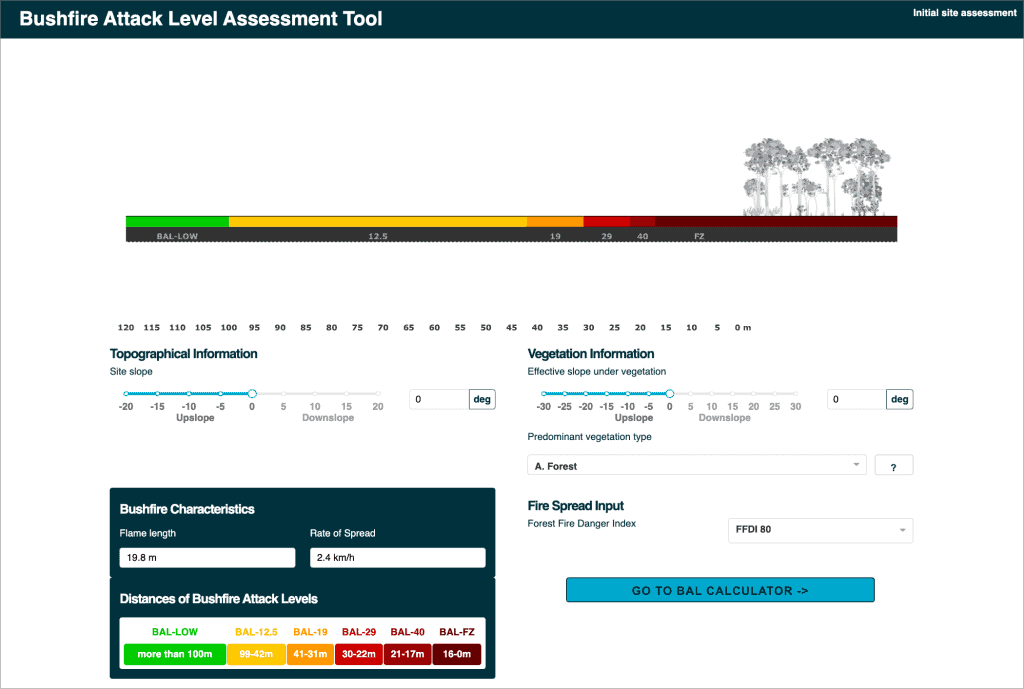Click the Rate of Spread value field
Screen dimensions: 1024x689
(x=397, y=558)
